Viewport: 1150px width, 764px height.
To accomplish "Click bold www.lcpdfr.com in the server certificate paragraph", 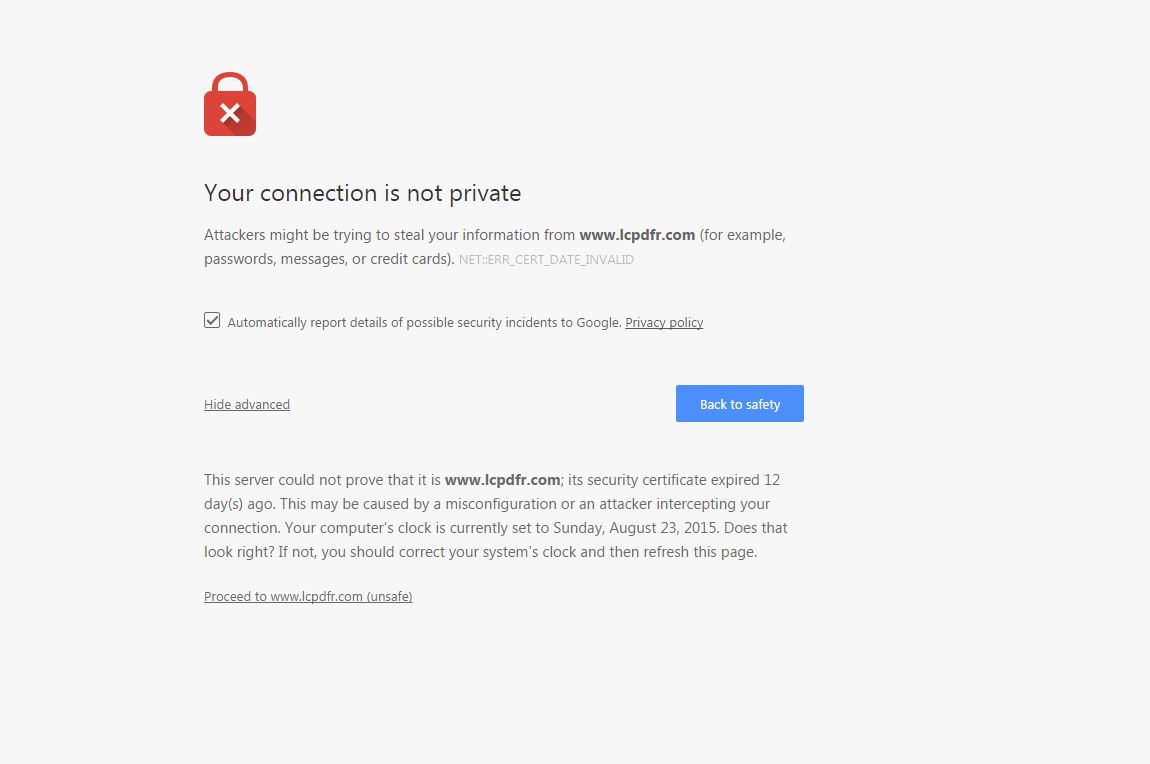I will [x=502, y=480].
